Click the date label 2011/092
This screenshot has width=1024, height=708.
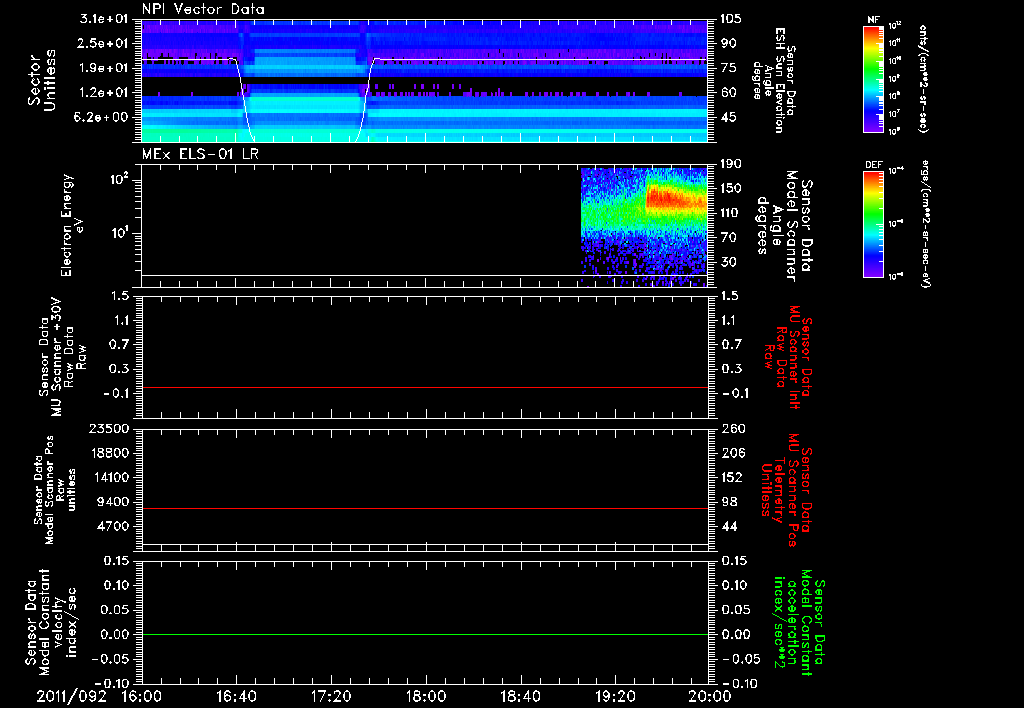tap(71, 696)
